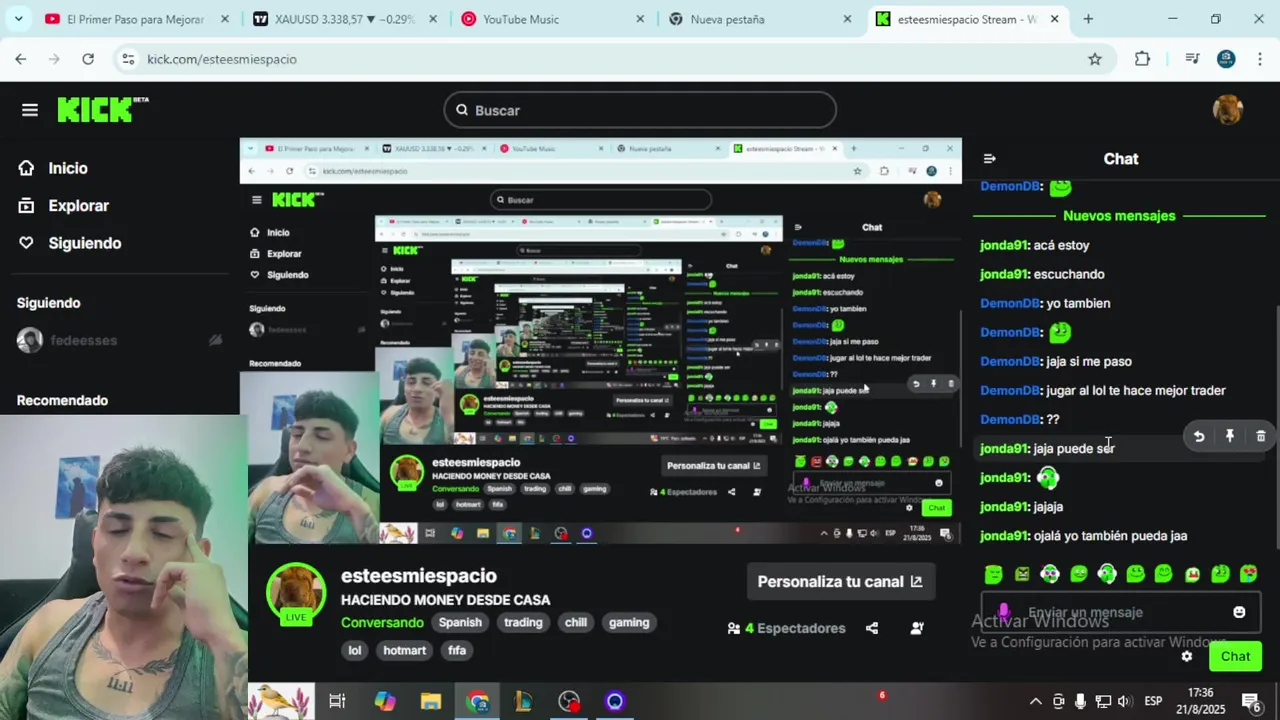Switch to the XAUUSD TradingView tab
The height and width of the screenshot is (720, 1280).
(335, 19)
